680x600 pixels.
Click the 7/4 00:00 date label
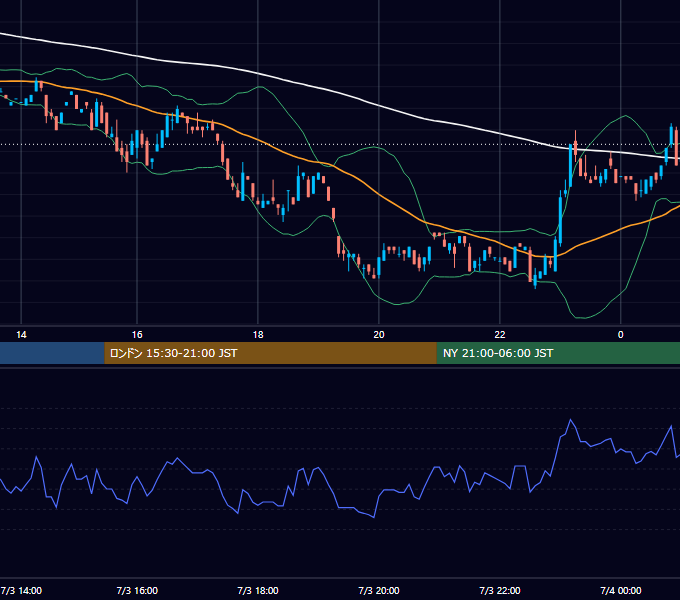coord(621,590)
